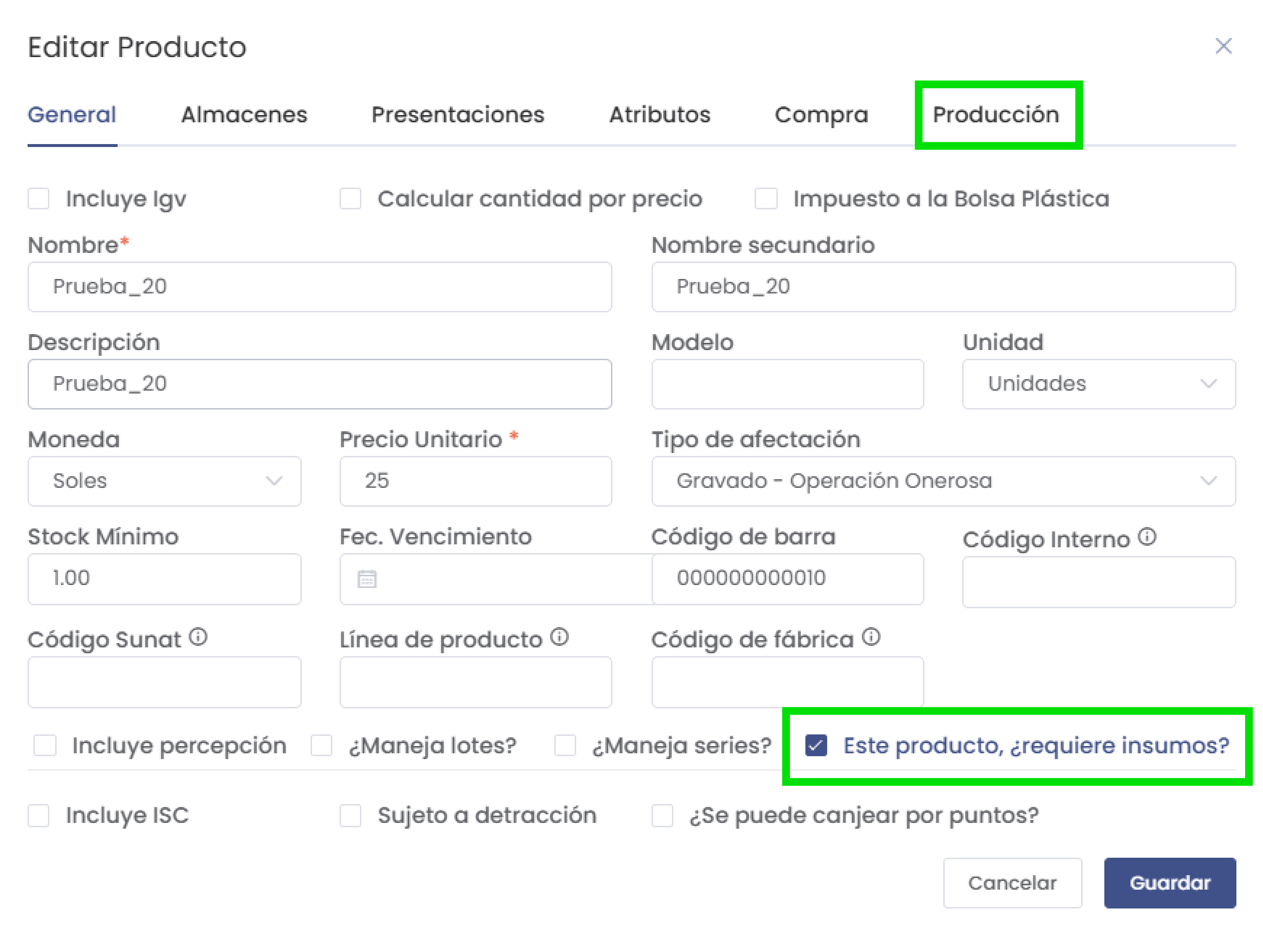Click the info icon next to Código Interno
The image size is (1263, 952).
(1148, 536)
